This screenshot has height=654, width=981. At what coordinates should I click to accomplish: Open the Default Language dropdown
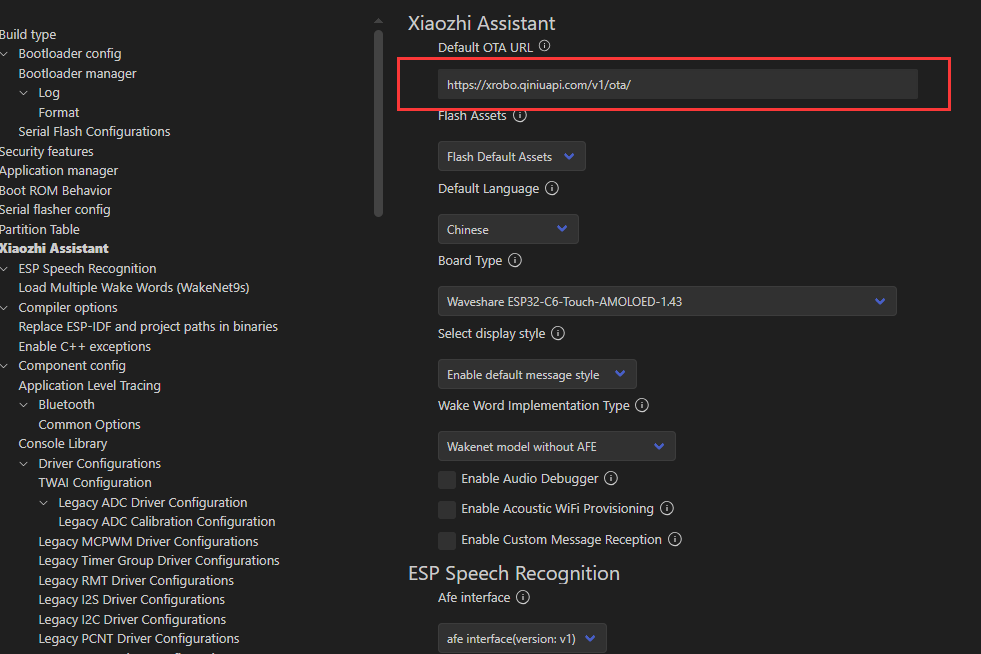(508, 229)
